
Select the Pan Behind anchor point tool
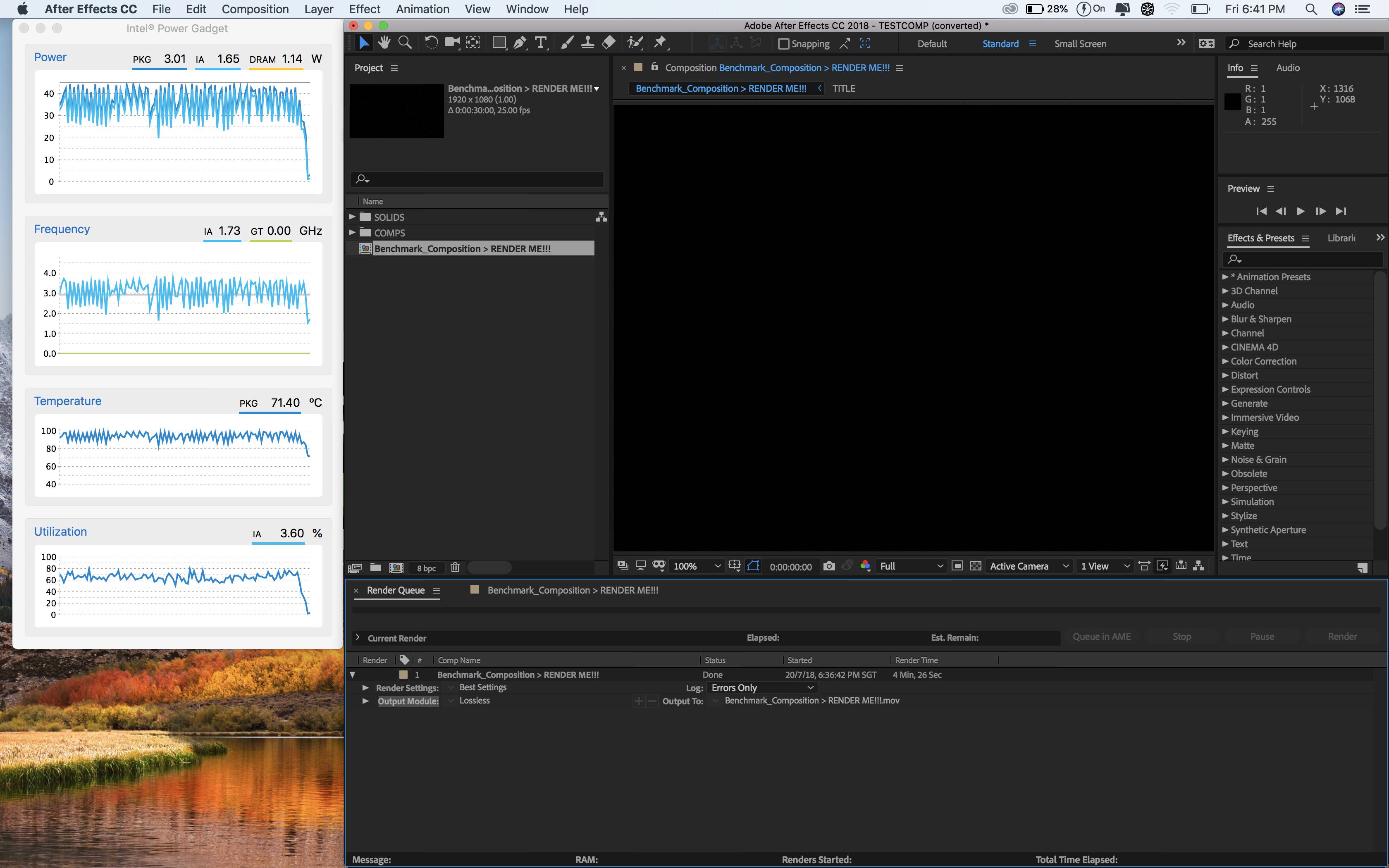coord(473,43)
